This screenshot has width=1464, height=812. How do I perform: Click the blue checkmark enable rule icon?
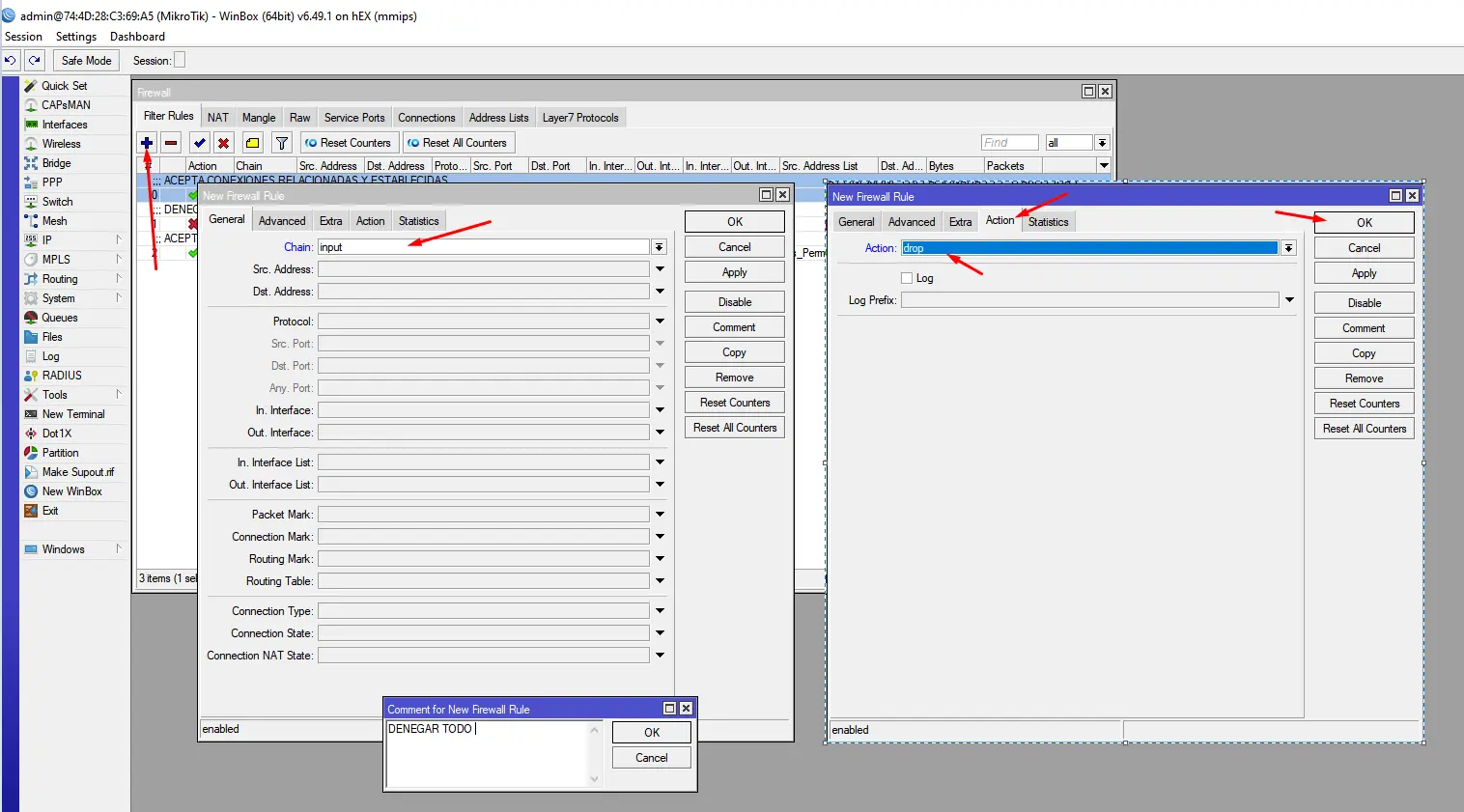[x=199, y=143]
